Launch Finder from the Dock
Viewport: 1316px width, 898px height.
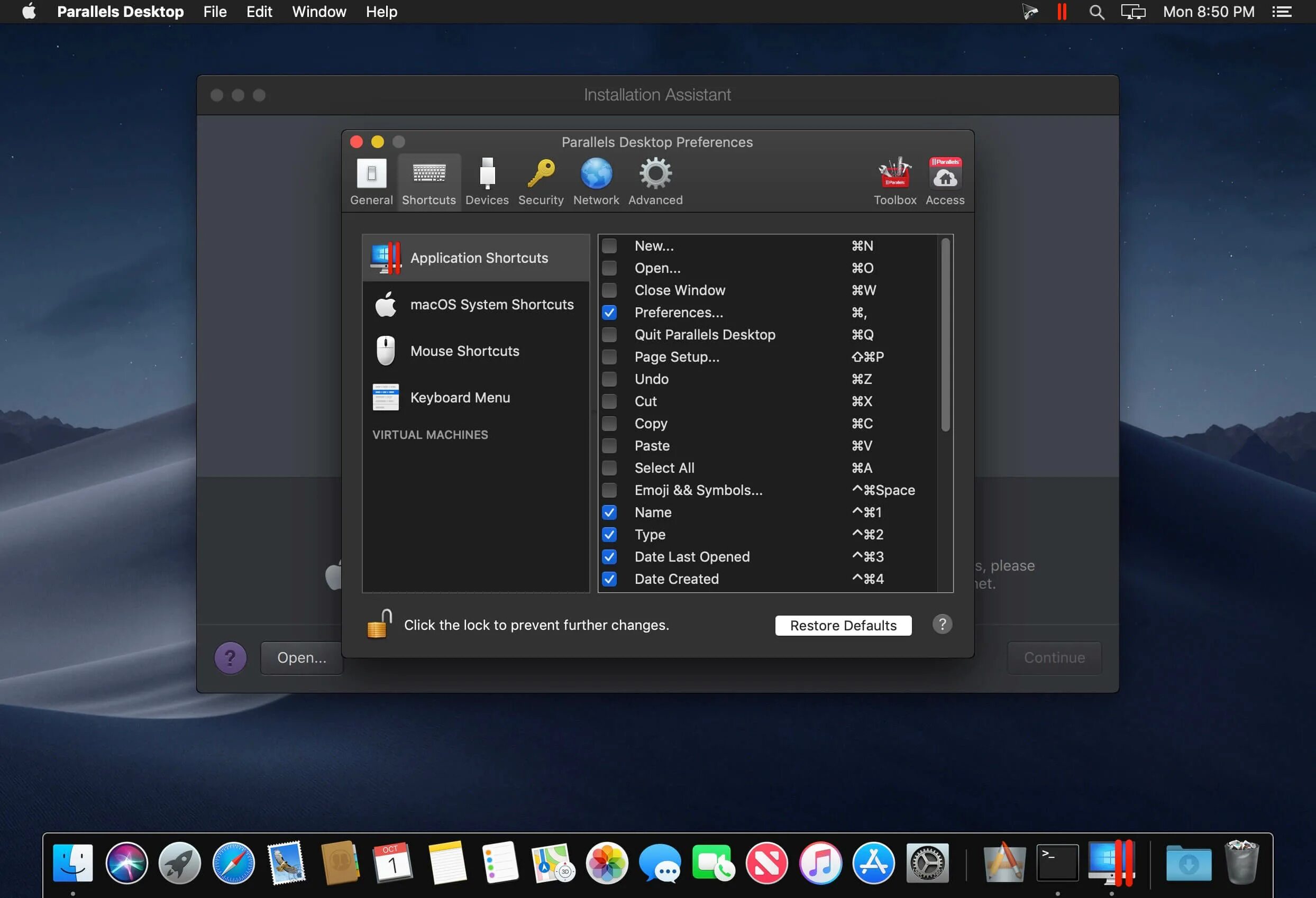(x=73, y=864)
